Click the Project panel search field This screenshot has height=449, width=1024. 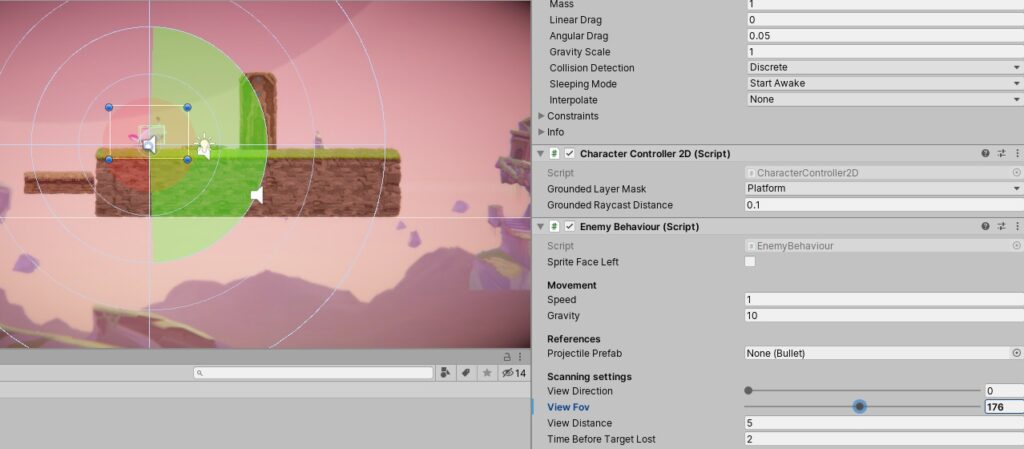click(x=315, y=373)
